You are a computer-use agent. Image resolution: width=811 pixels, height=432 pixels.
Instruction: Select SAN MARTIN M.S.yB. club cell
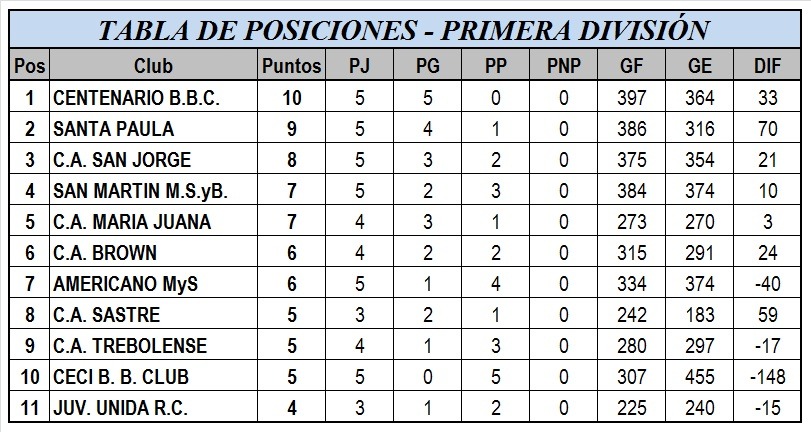(154, 190)
